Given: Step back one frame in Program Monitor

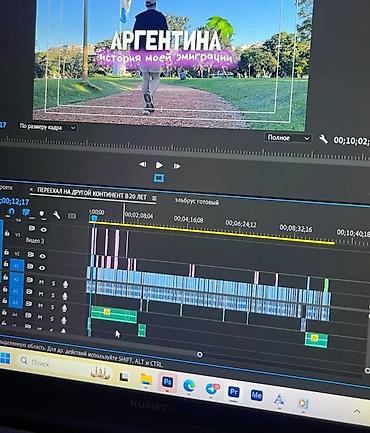Looking at the screenshot, I should (143, 164).
